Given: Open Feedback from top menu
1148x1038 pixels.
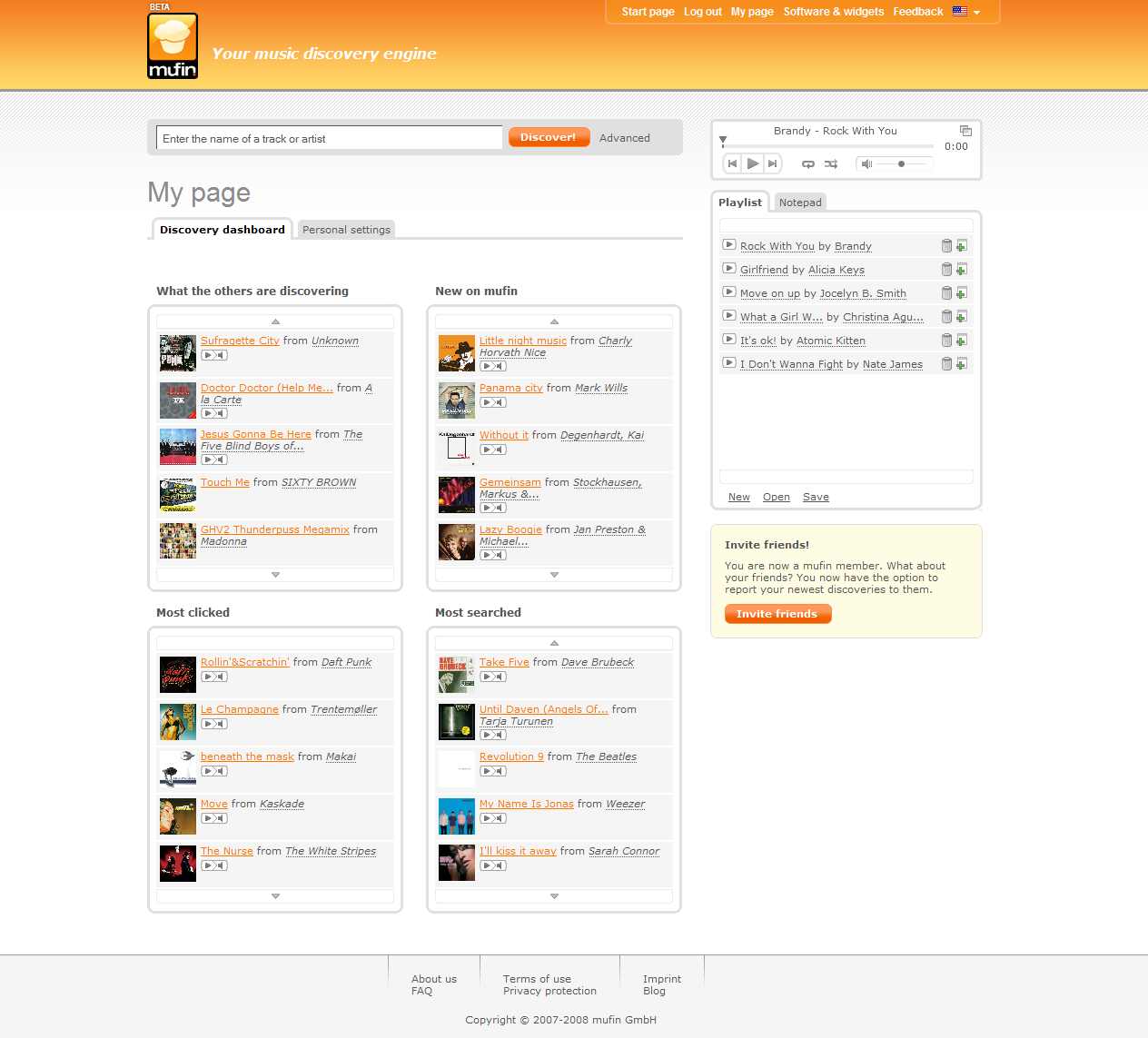Looking at the screenshot, I should point(918,12).
